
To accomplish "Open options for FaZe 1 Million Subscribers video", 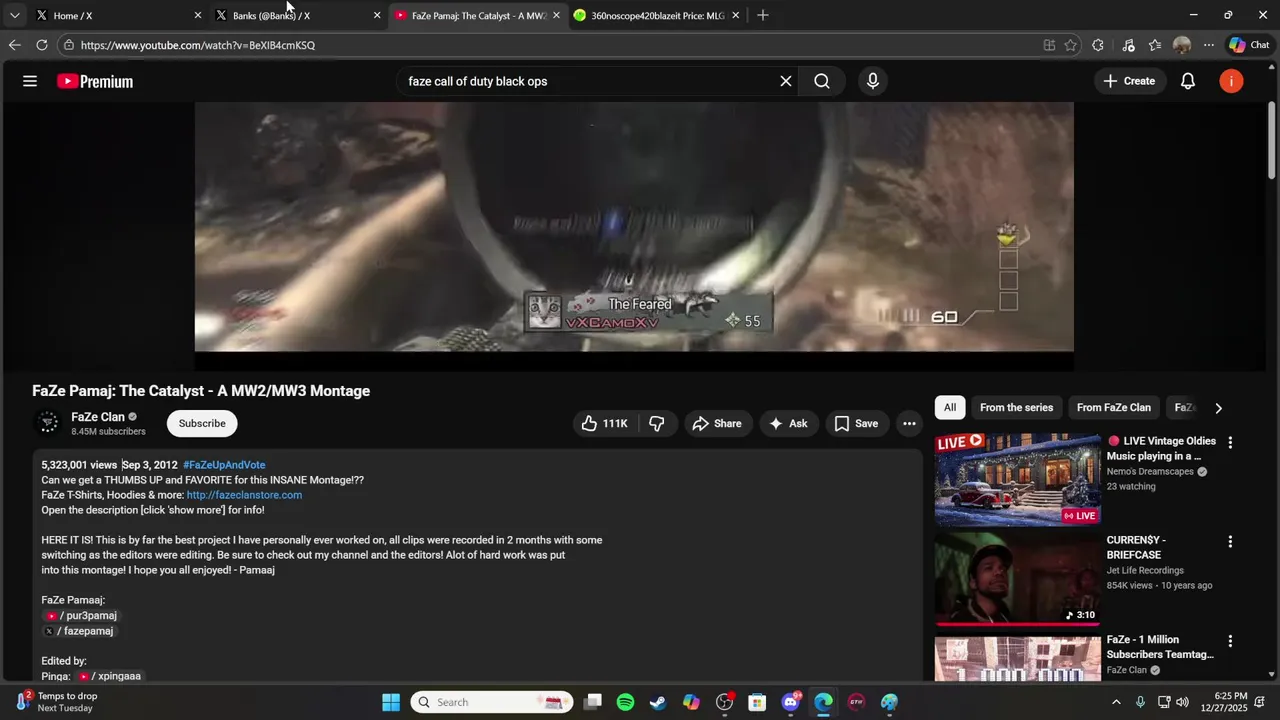I will tap(1230, 640).
